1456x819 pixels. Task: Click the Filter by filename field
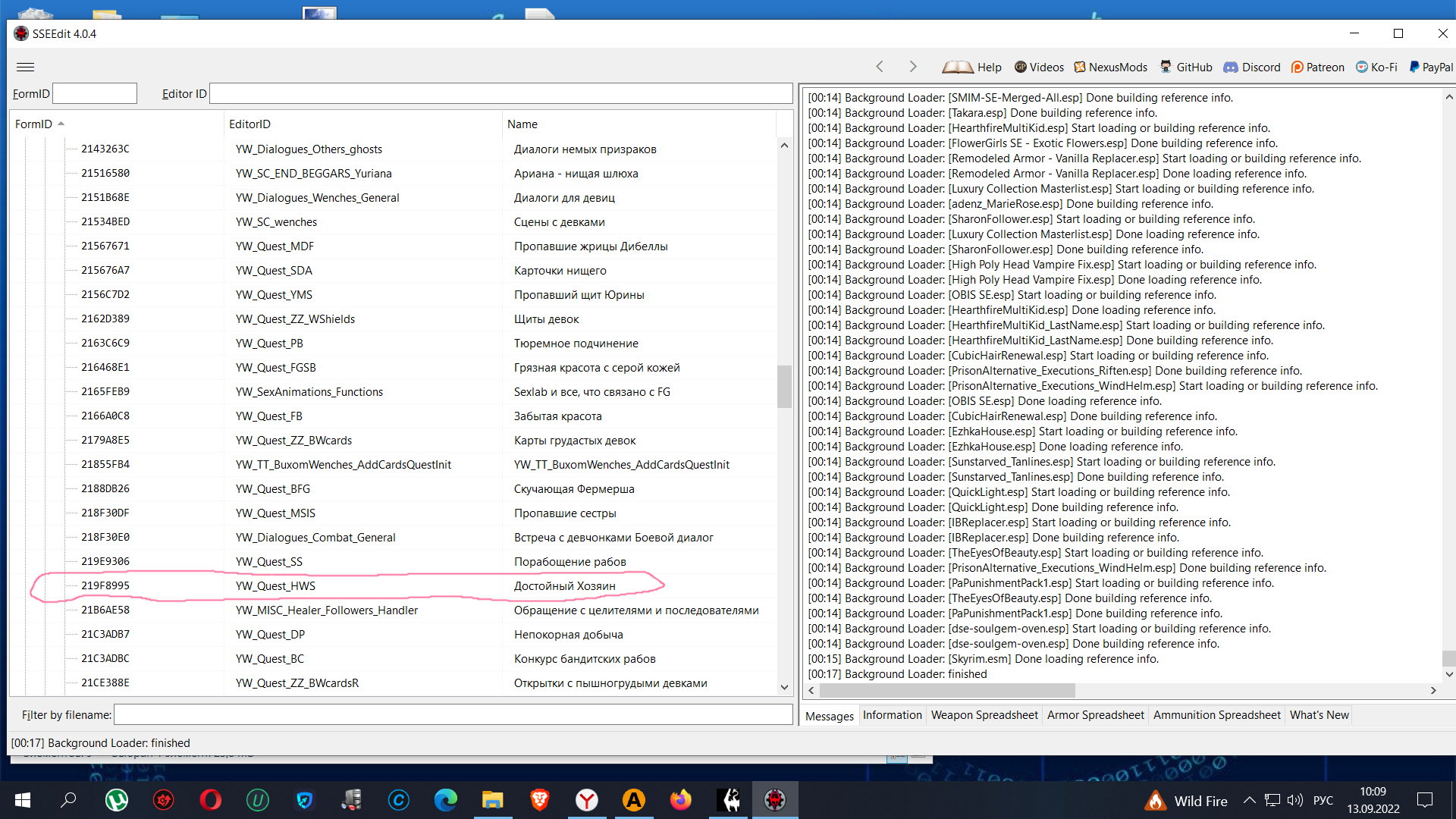453,715
